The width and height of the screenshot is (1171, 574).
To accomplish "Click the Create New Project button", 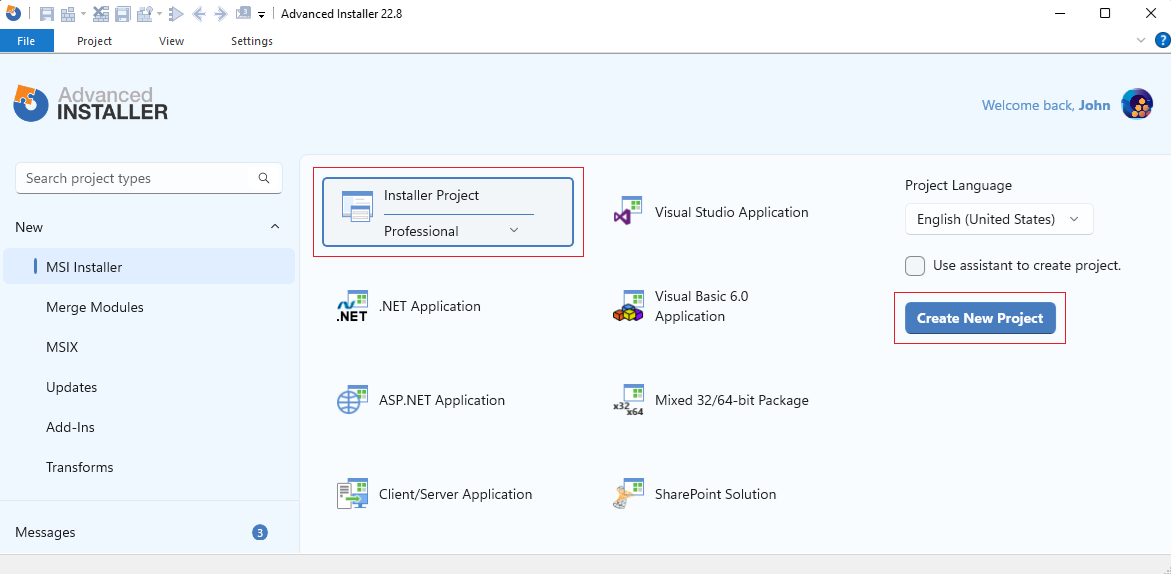I will [979, 318].
